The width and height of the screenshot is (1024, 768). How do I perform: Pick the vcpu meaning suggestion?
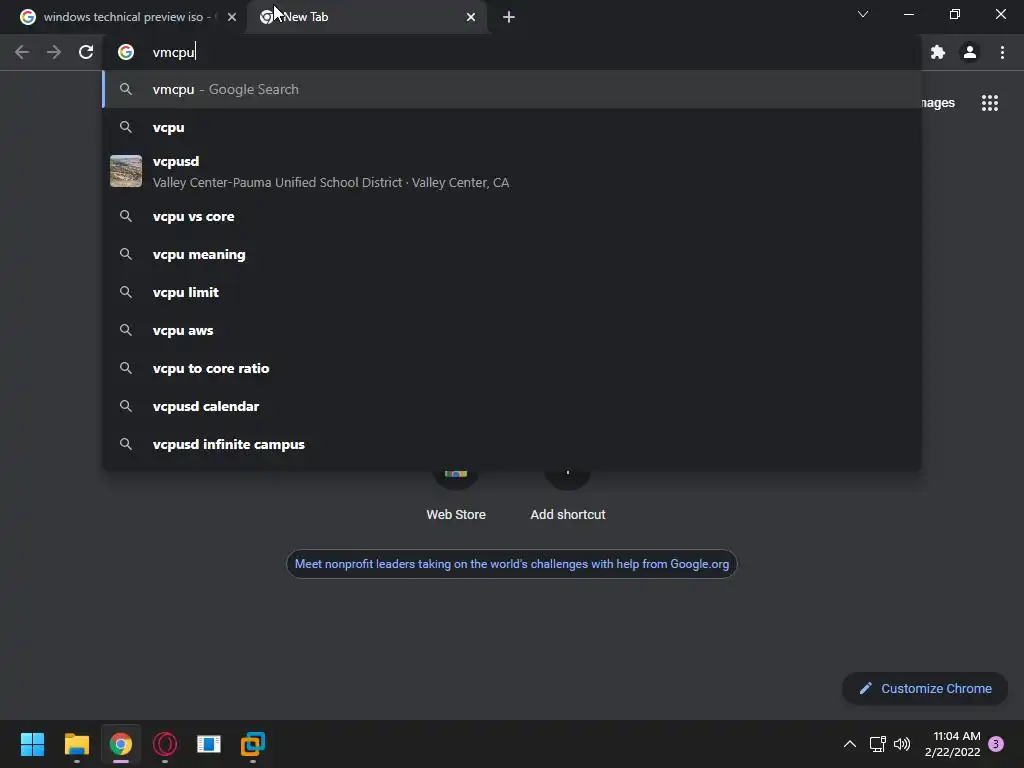click(x=513, y=254)
